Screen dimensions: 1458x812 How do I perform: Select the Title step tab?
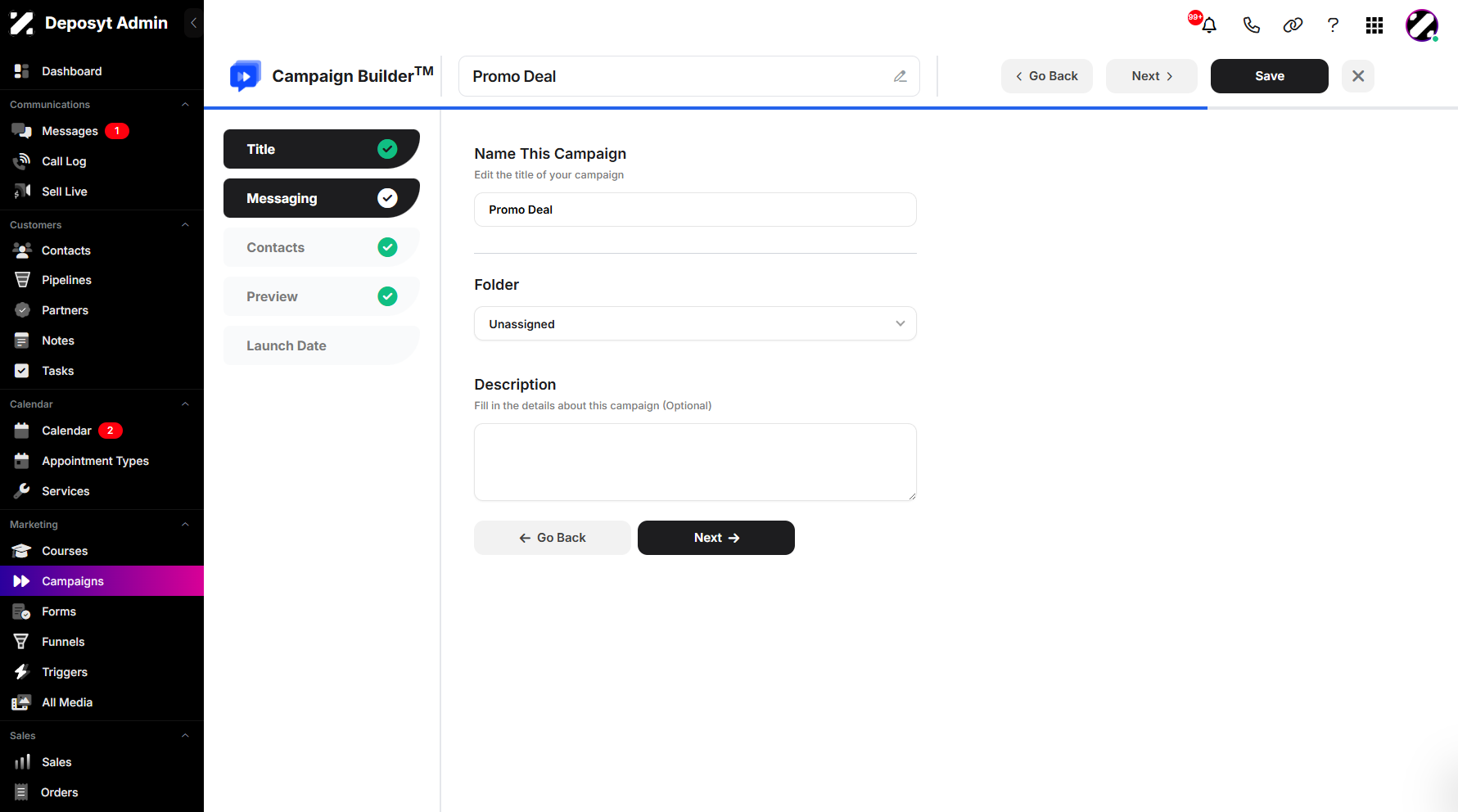click(x=322, y=149)
